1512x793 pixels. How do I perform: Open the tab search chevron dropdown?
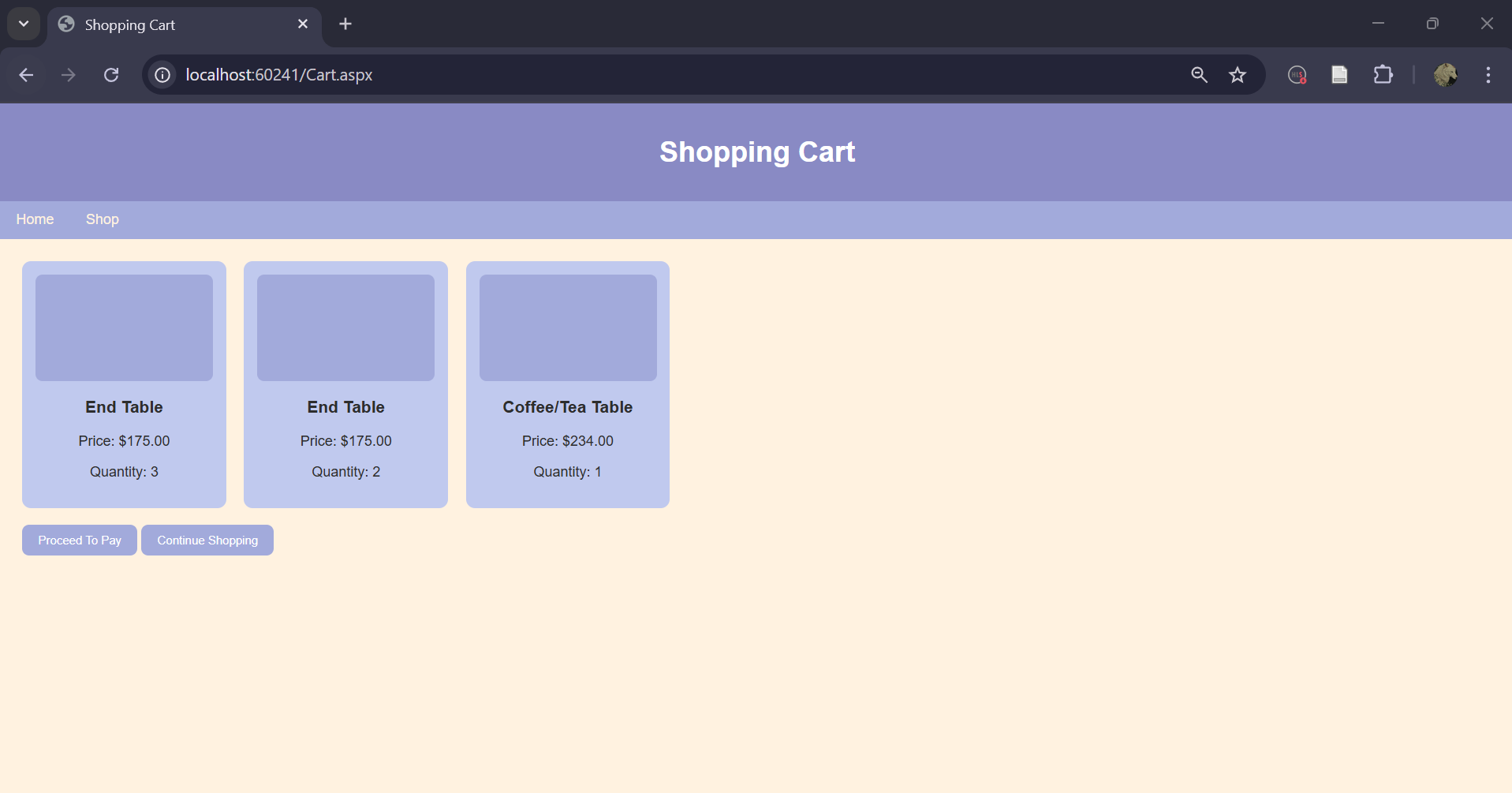coord(23,24)
